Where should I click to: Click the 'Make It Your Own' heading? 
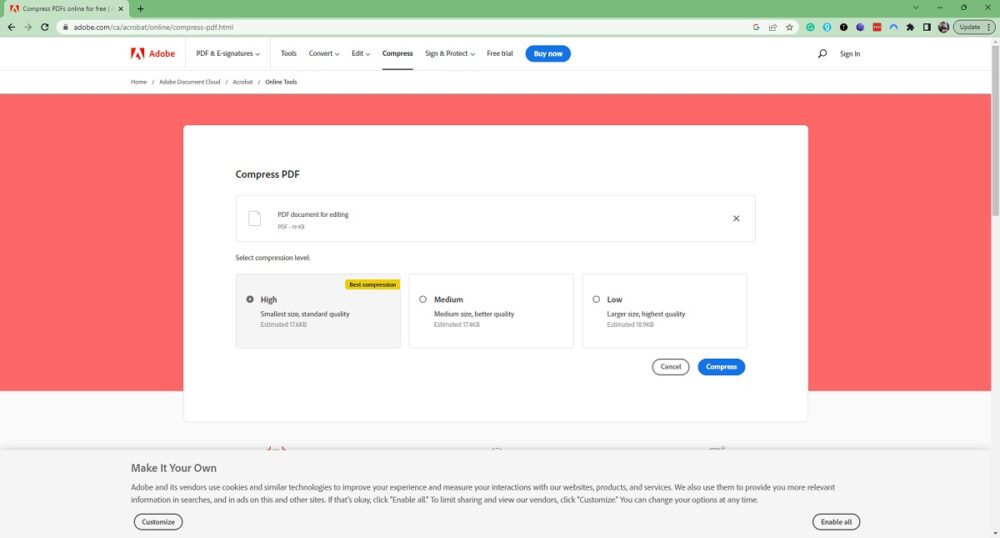coord(173,468)
